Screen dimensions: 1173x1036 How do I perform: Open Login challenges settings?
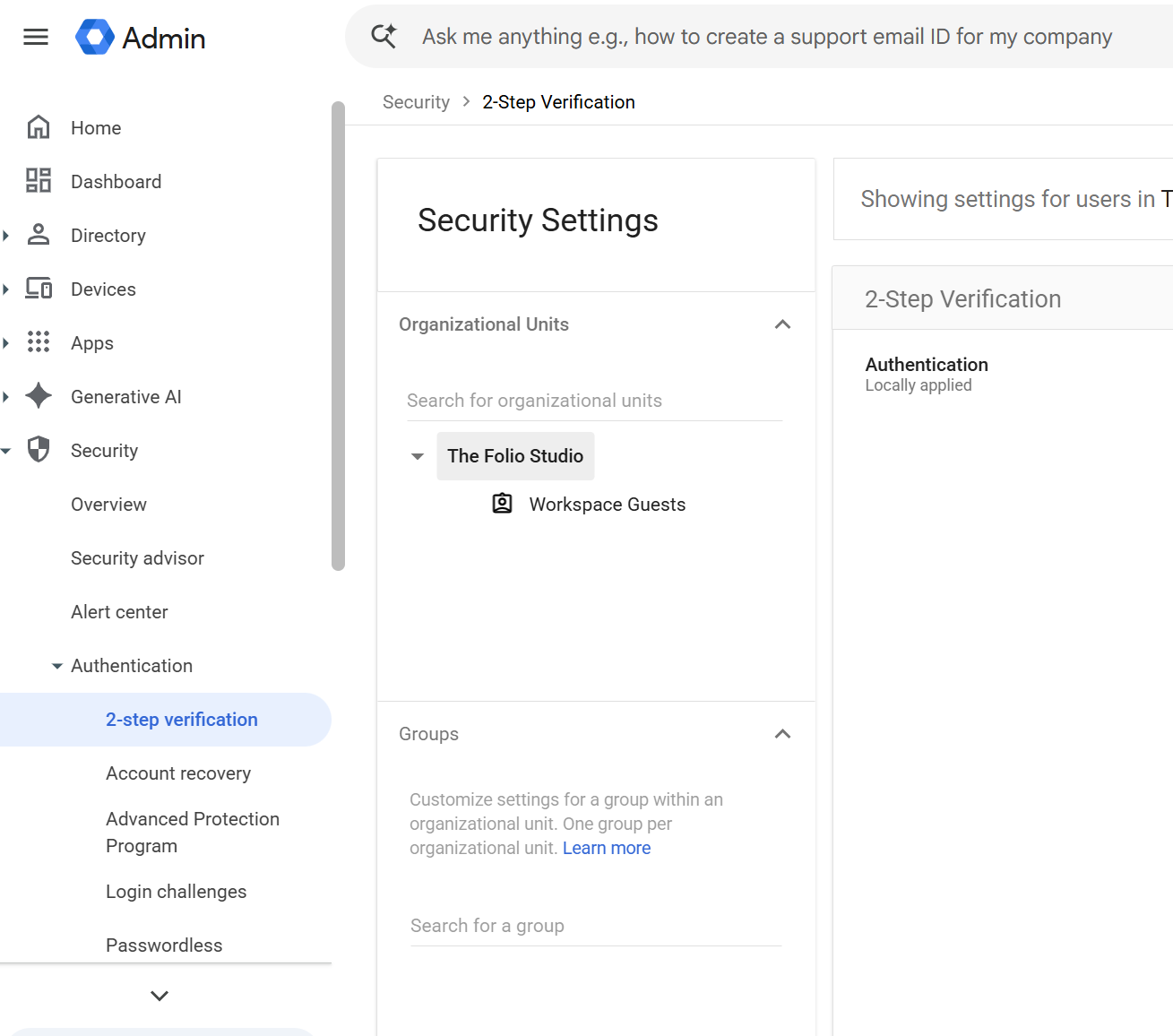(176, 892)
